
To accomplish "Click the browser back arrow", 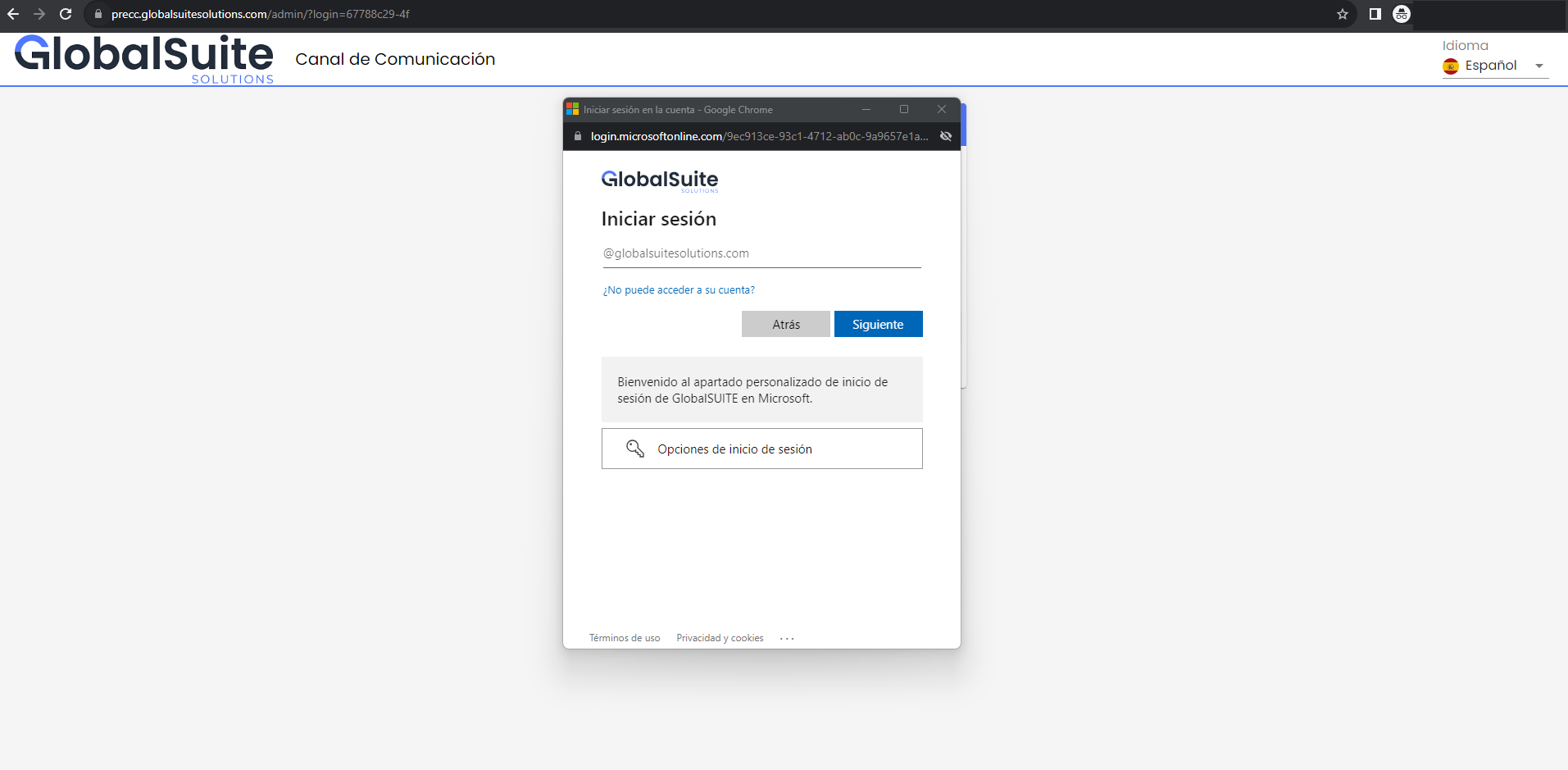I will [x=13, y=14].
